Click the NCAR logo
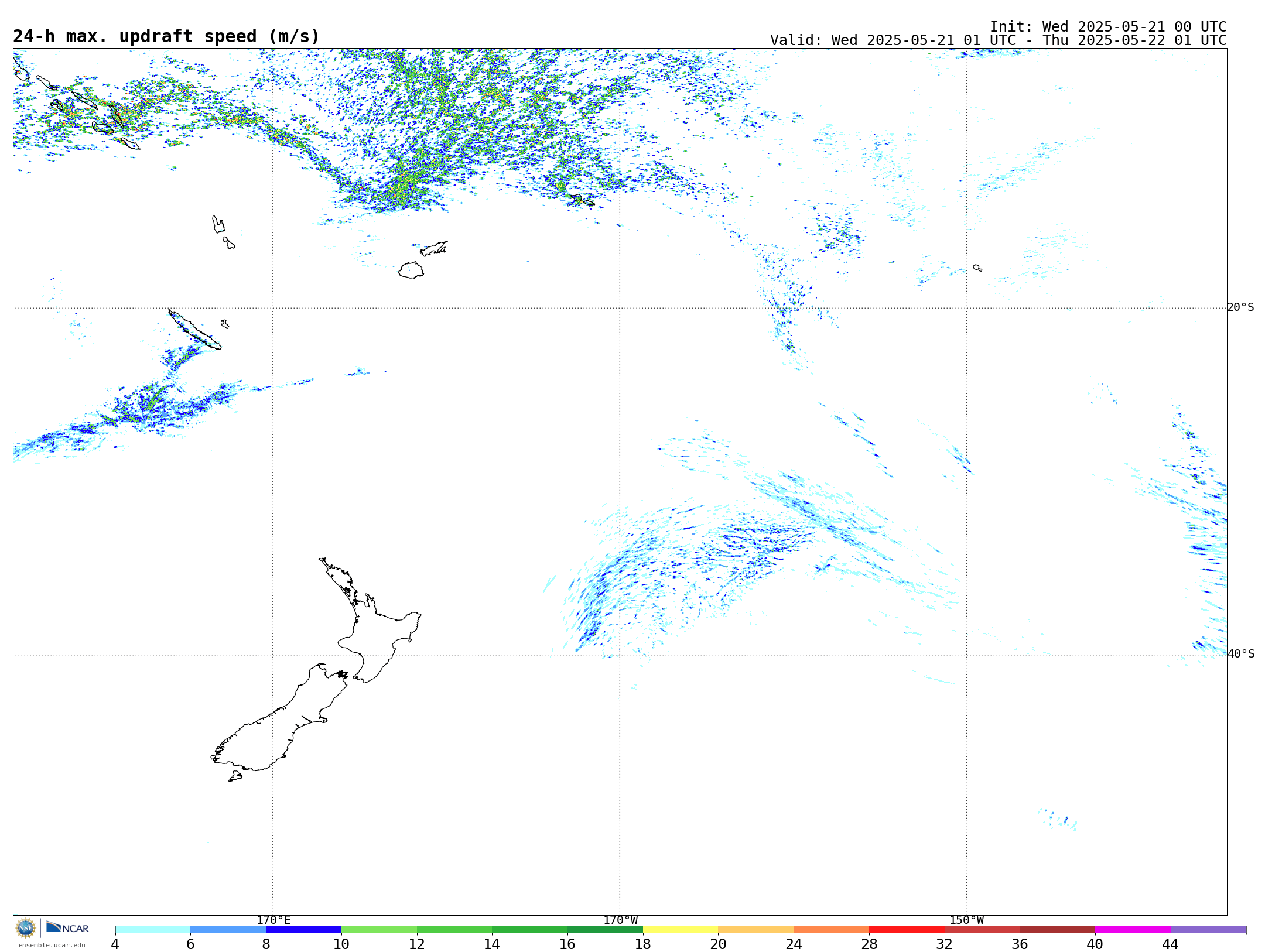Screen dimensions: 1265x952 [67, 927]
